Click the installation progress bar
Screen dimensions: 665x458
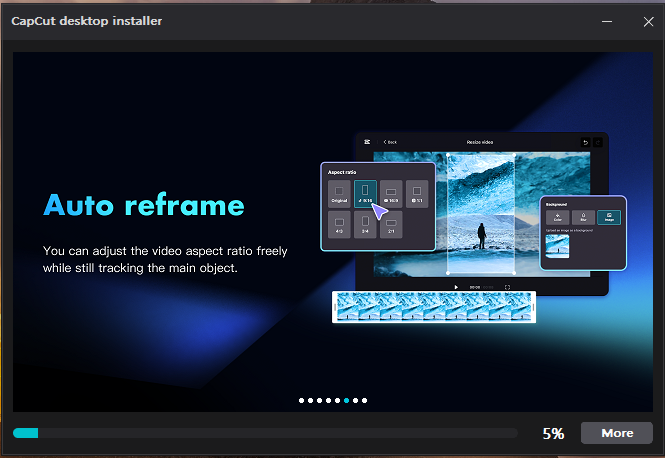(x=265, y=433)
